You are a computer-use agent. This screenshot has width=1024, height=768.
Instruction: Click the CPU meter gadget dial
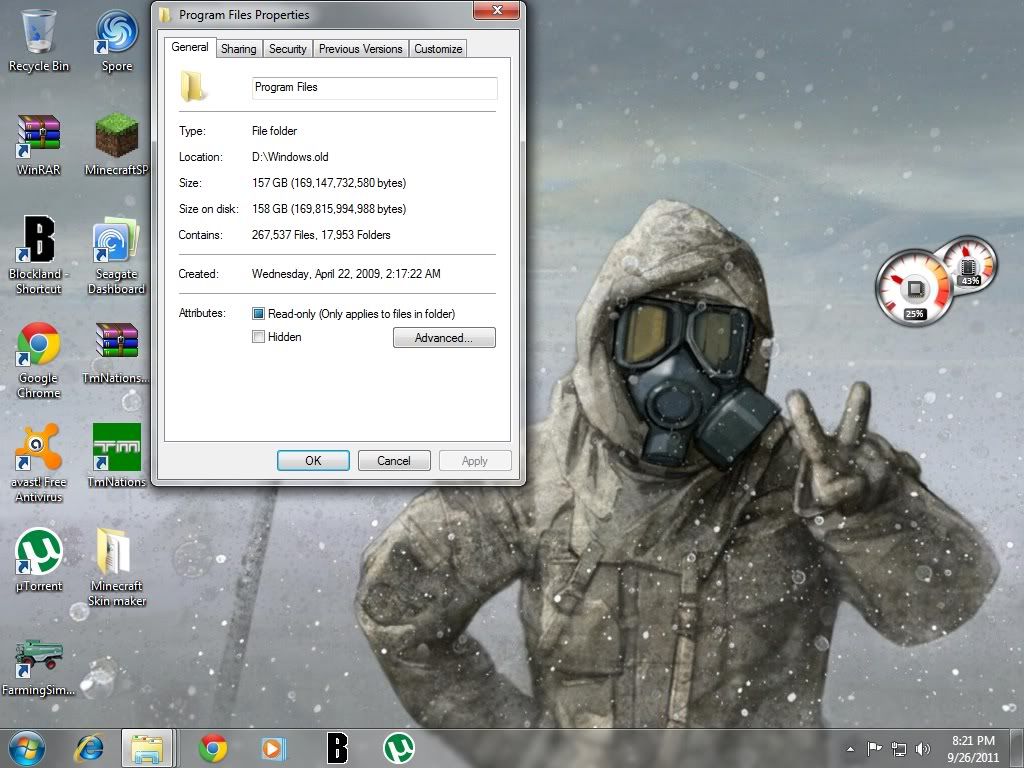(x=914, y=288)
